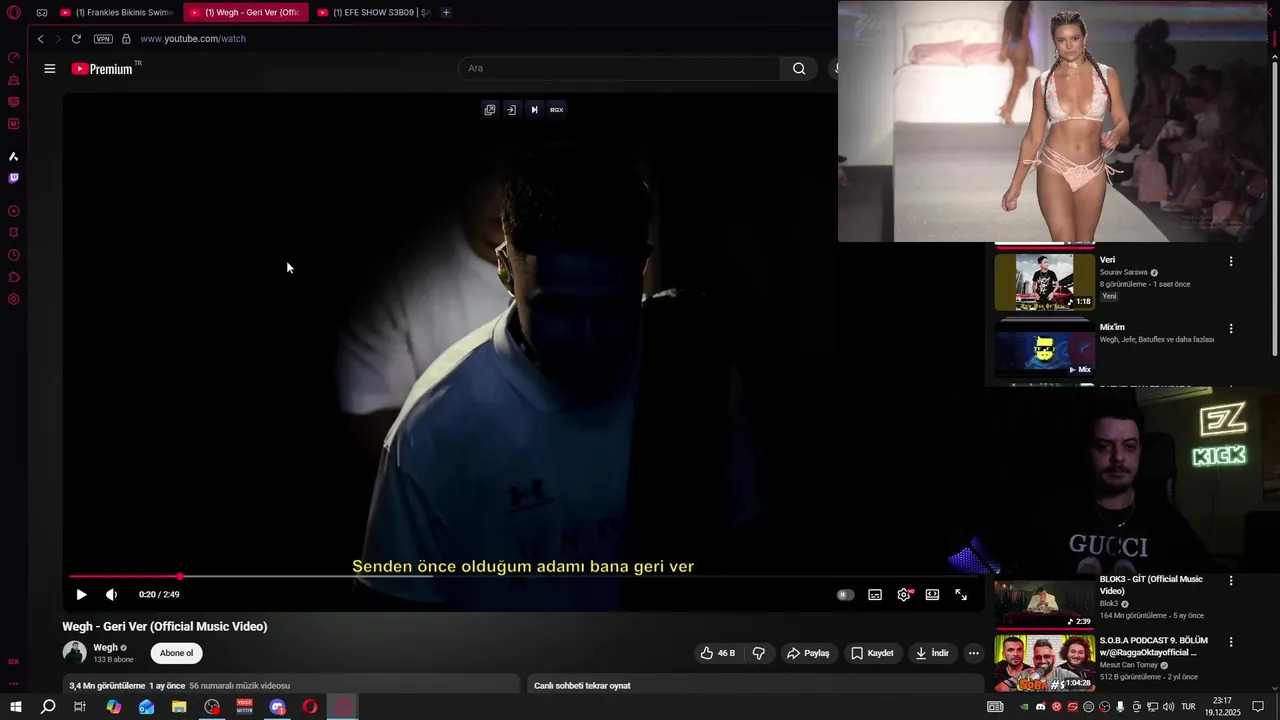The height and width of the screenshot is (720, 1280).
Task: Toggle the autoplay switch in player
Action: click(845, 594)
